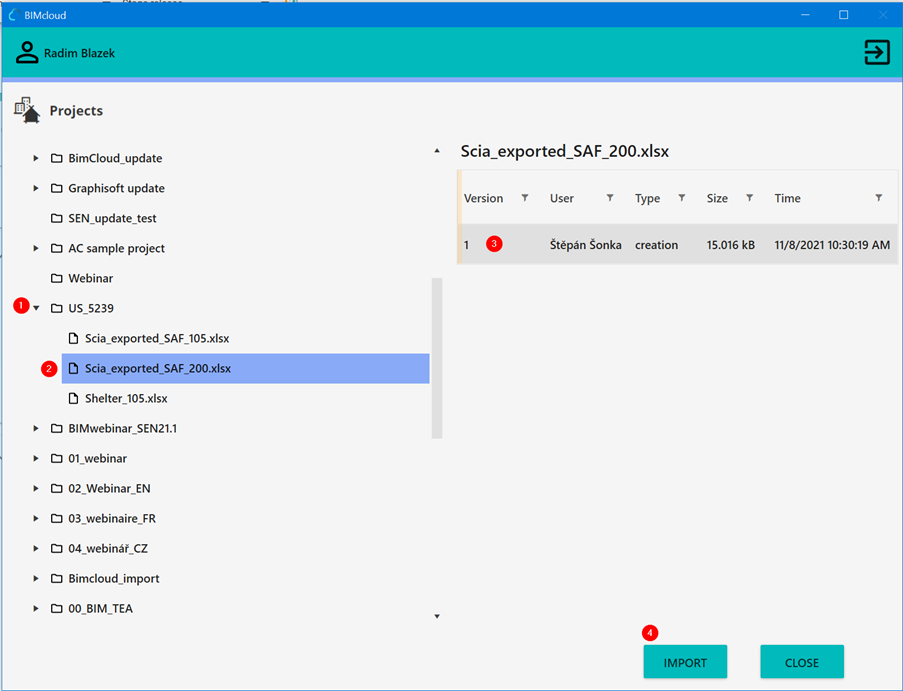
Task: Open the Time column filter
Action: point(878,198)
